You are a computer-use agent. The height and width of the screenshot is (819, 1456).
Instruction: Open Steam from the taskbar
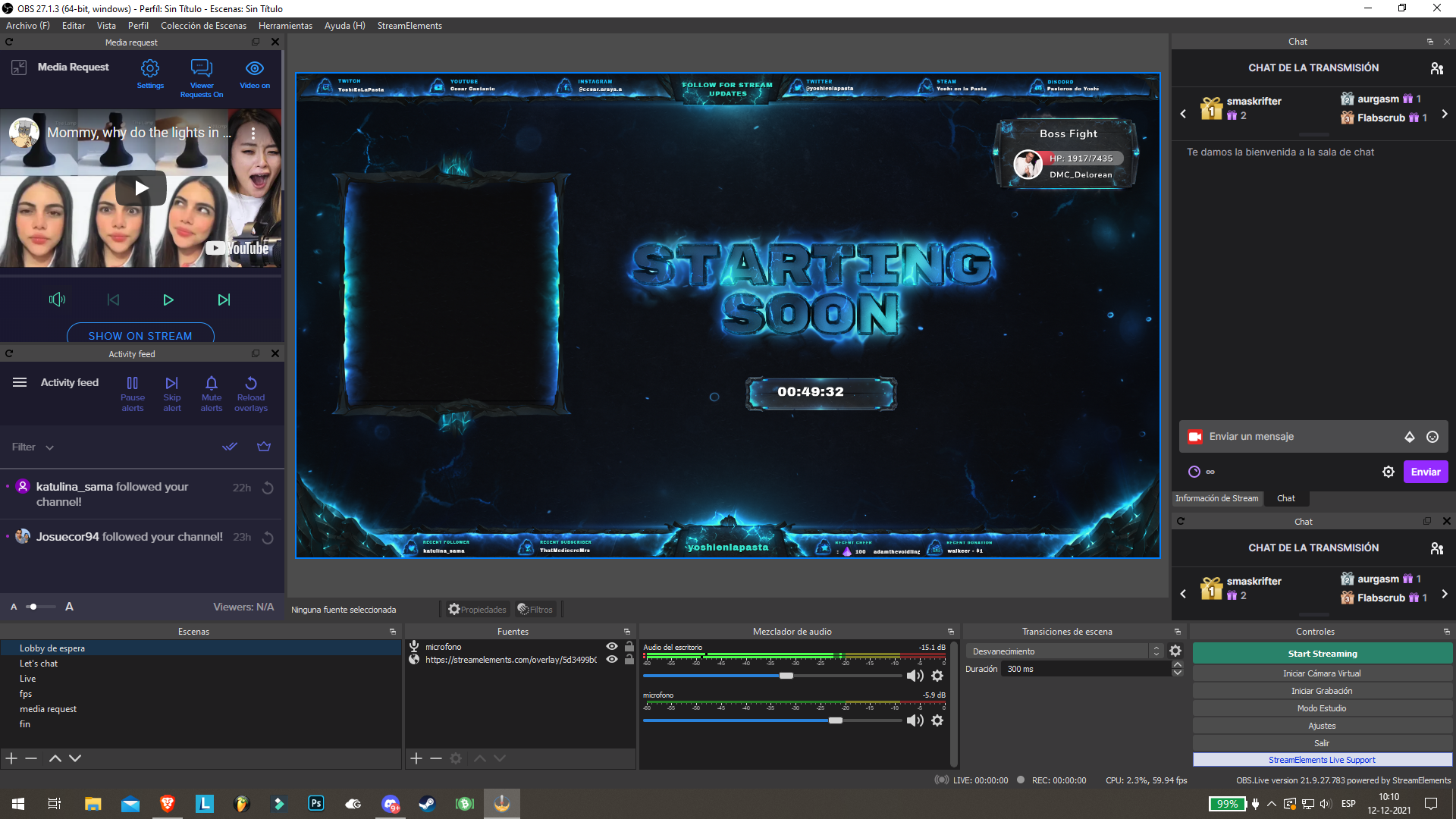(x=427, y=804)
